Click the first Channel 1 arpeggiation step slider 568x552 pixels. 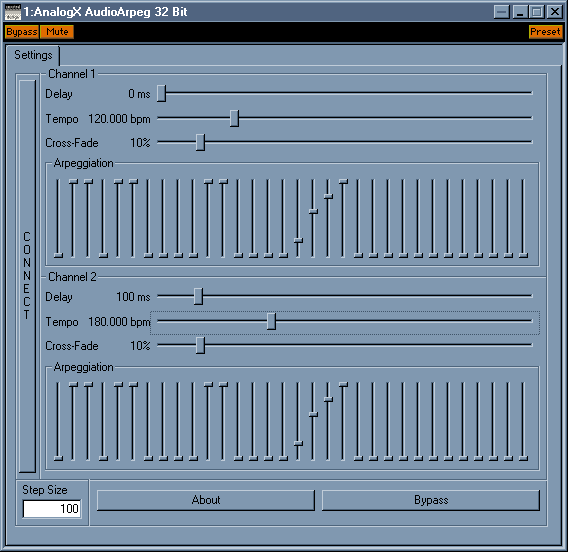58,218
